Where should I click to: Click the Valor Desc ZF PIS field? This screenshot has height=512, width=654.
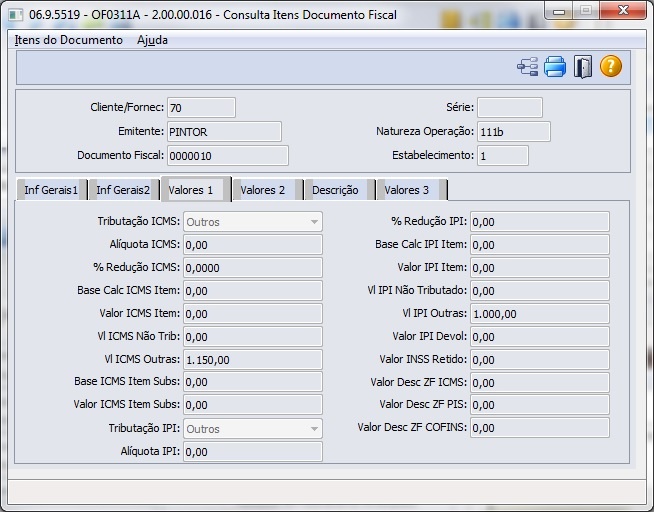coord(540,405)
